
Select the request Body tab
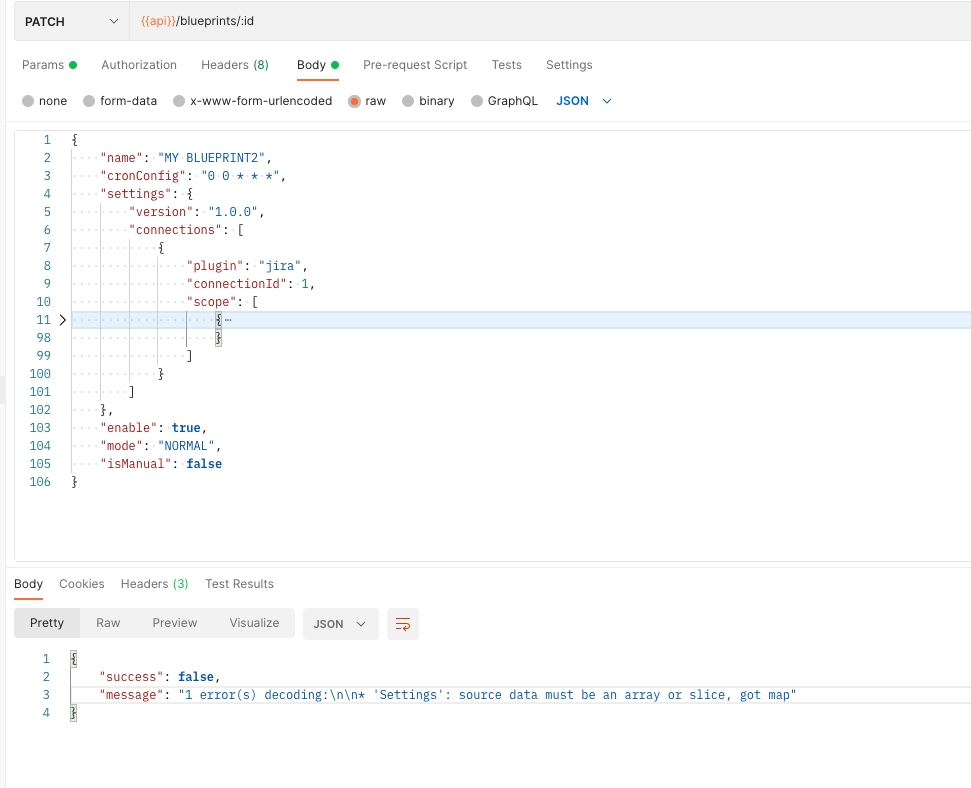(x=318, y=65)
